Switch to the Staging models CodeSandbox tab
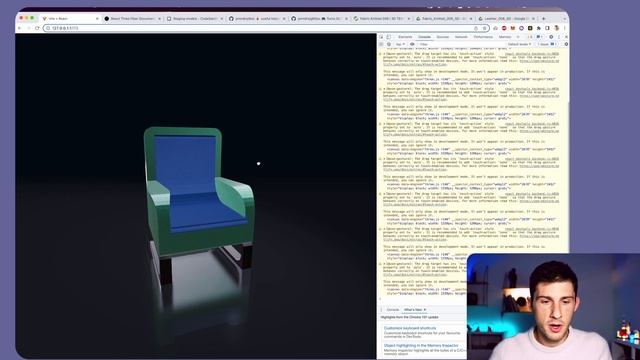The image size is (640, 360). tap(195, 19)
